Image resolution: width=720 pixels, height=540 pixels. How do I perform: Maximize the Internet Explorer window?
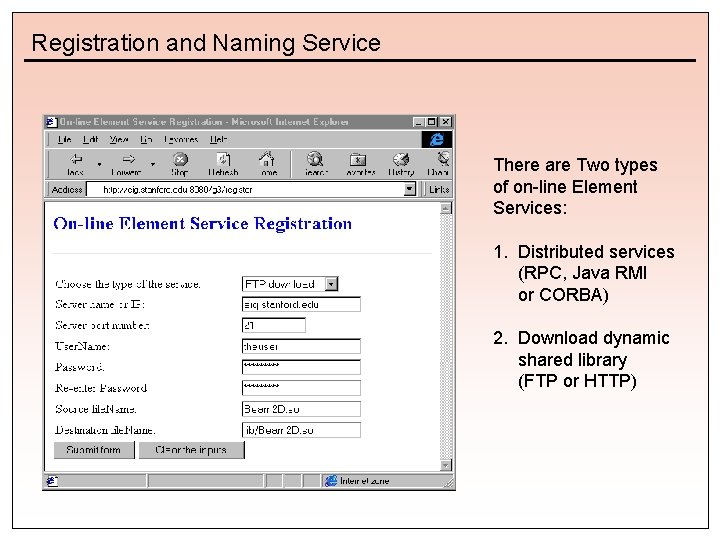coord(432,122)
